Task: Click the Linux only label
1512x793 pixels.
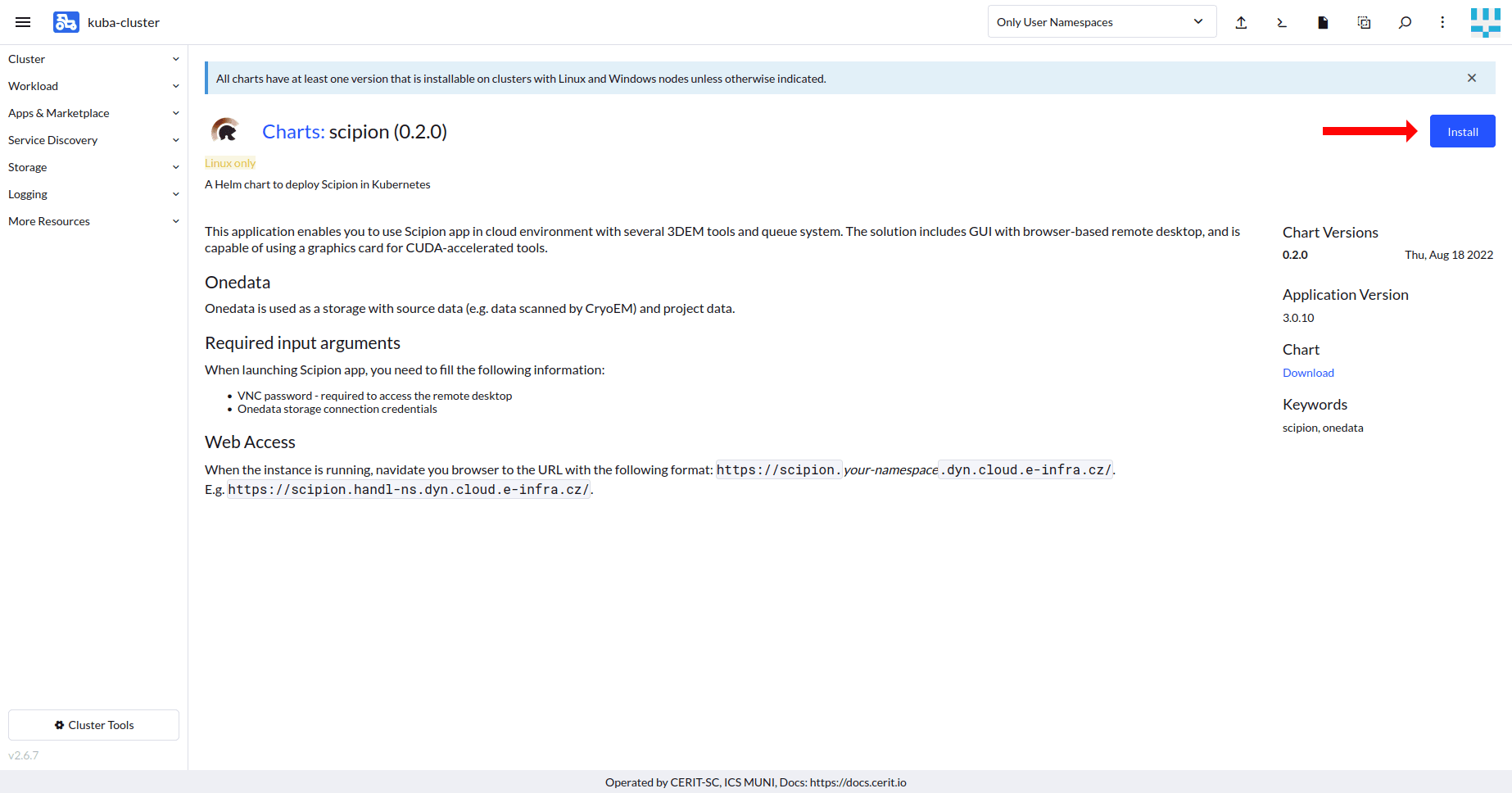Action: 230,163
